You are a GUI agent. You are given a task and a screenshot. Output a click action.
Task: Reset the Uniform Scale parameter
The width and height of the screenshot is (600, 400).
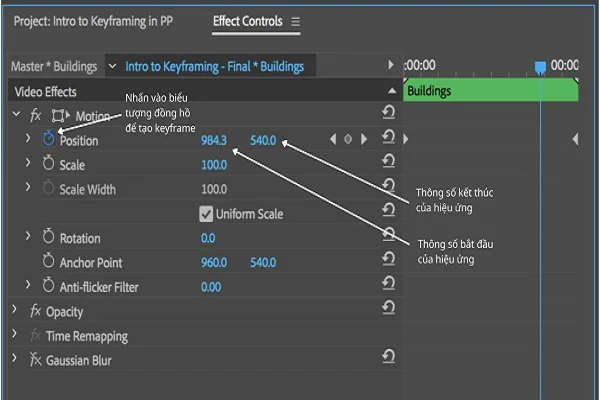click(x=388, y=210)
